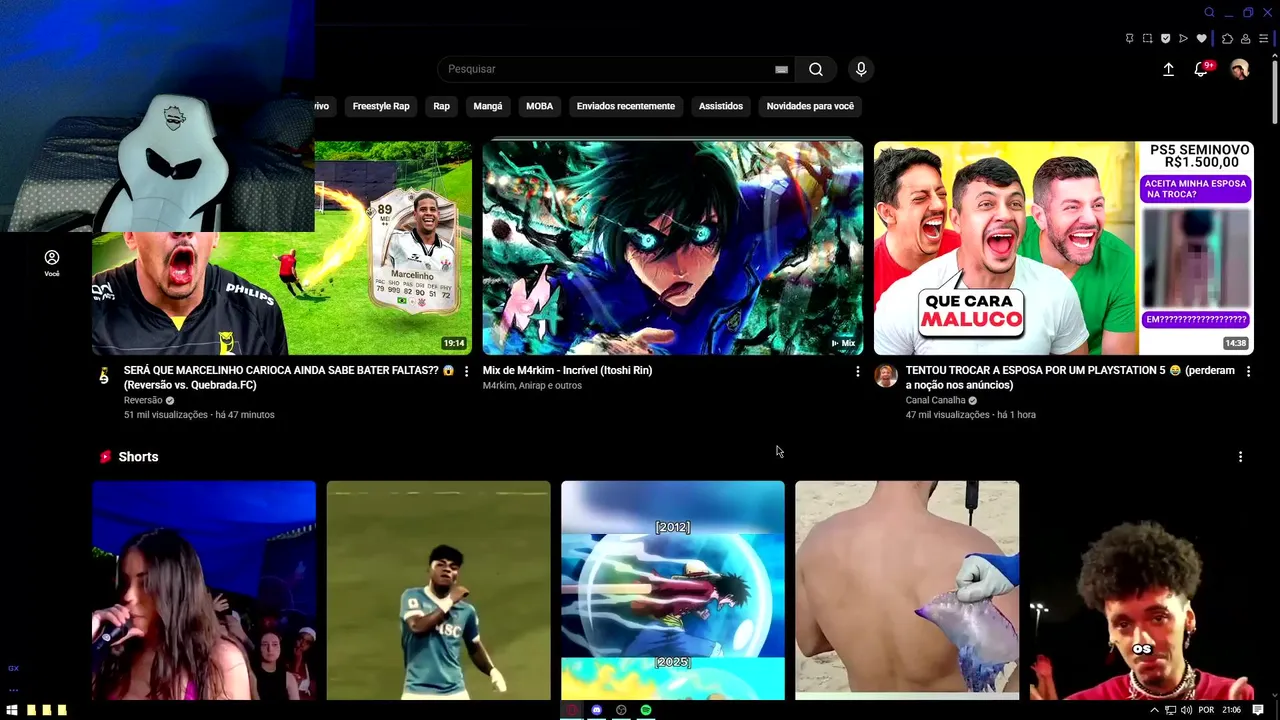Select the Assistidos filter chip
Image resolution: width=1280 pixels, height=720 pixels.
coord(721,106)
